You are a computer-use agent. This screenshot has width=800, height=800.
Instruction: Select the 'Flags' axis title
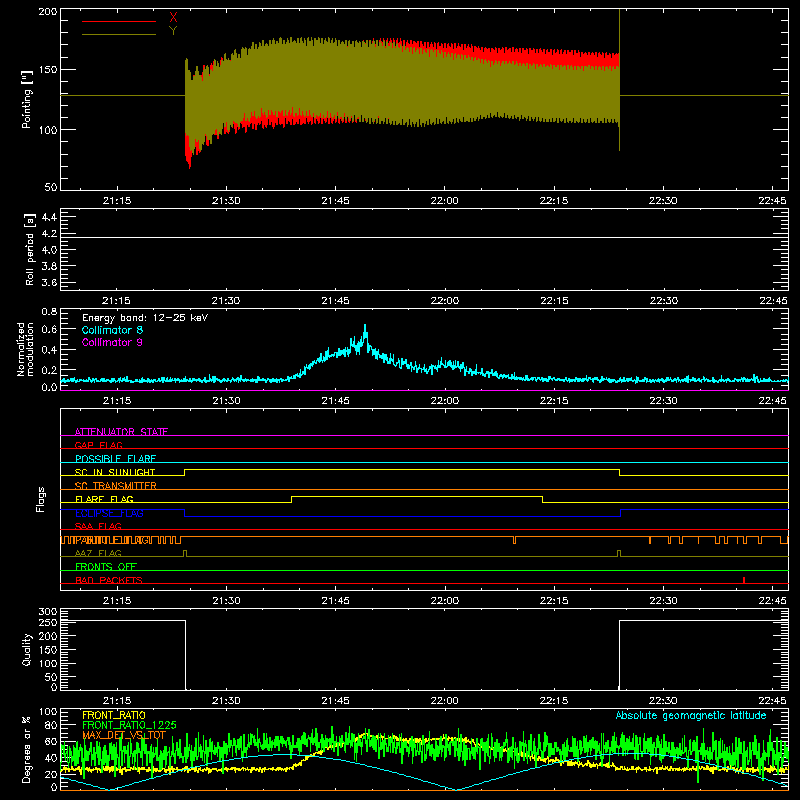point(41,499)
